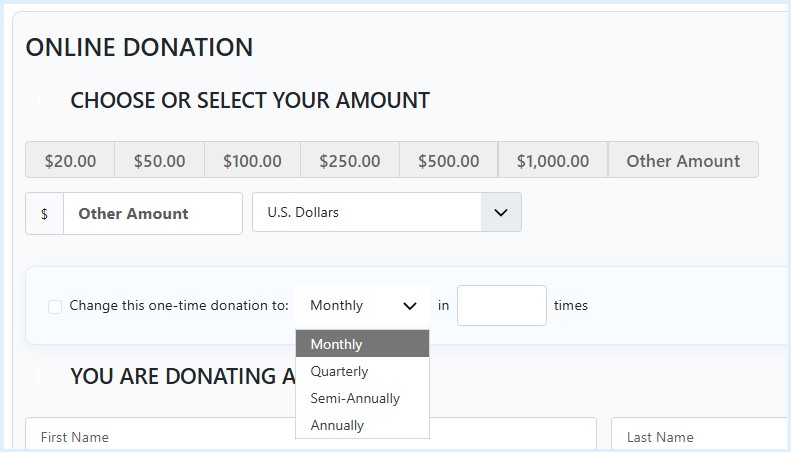Choose Quarterly from the frequency list
This screenshot has width=791, height=452.
pyautogui.click(x=362, y=371)
